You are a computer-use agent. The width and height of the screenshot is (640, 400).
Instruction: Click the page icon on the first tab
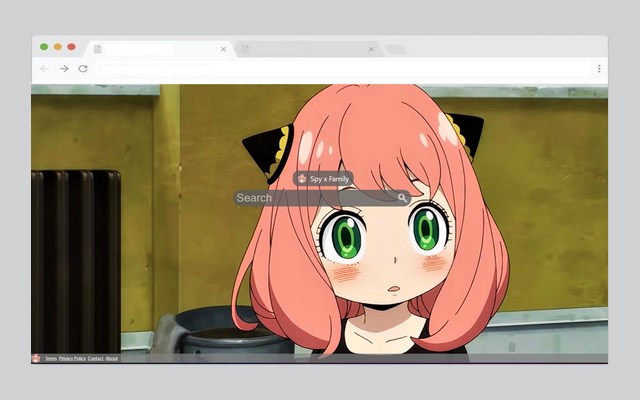click(x=97, y=49)
